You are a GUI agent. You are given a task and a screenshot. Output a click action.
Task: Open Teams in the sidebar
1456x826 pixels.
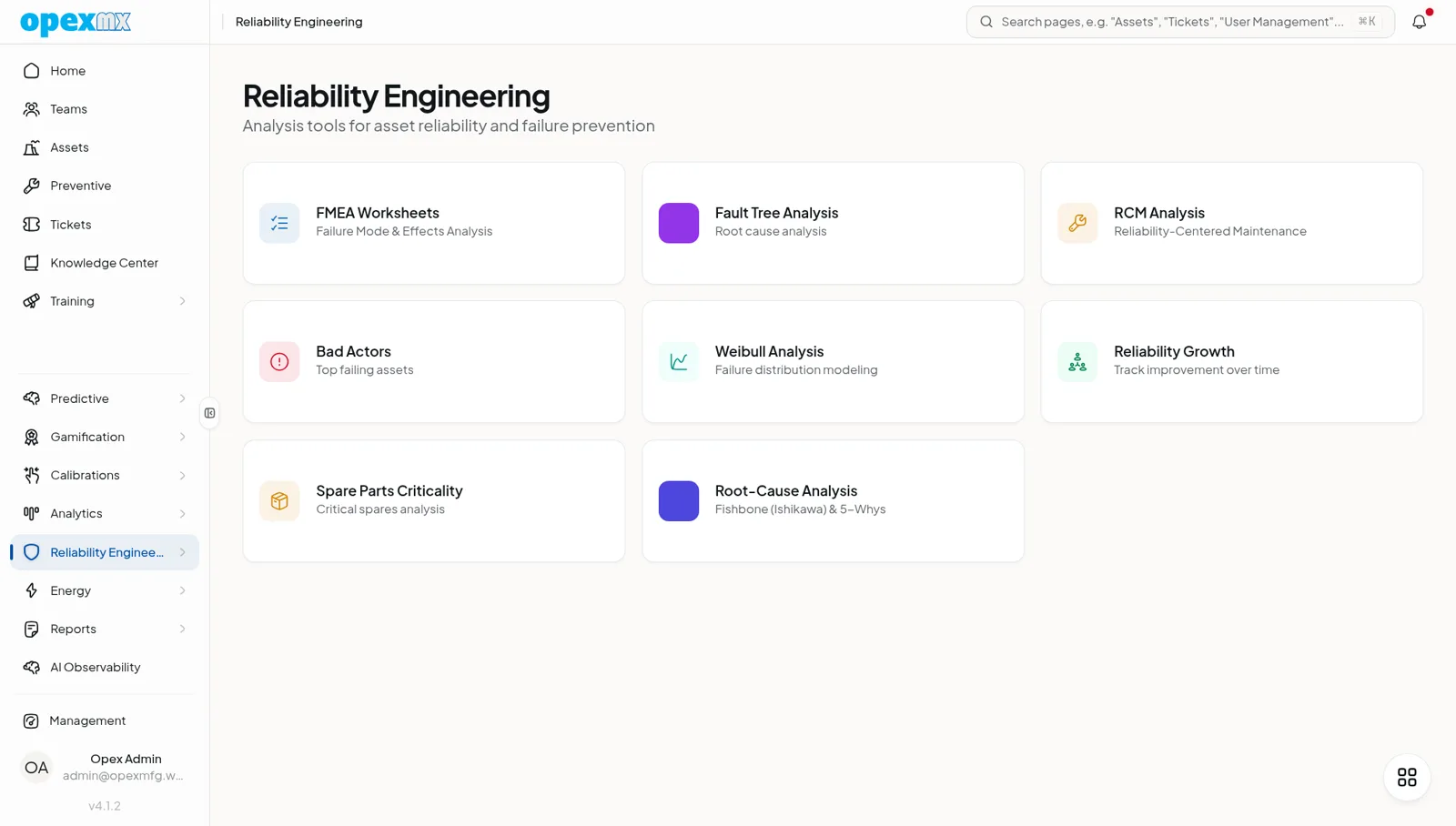(105, 109)
